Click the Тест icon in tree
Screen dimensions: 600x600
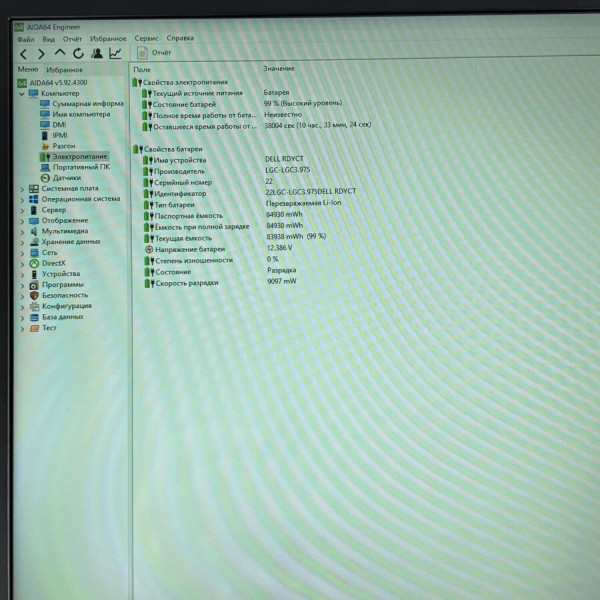34,328
